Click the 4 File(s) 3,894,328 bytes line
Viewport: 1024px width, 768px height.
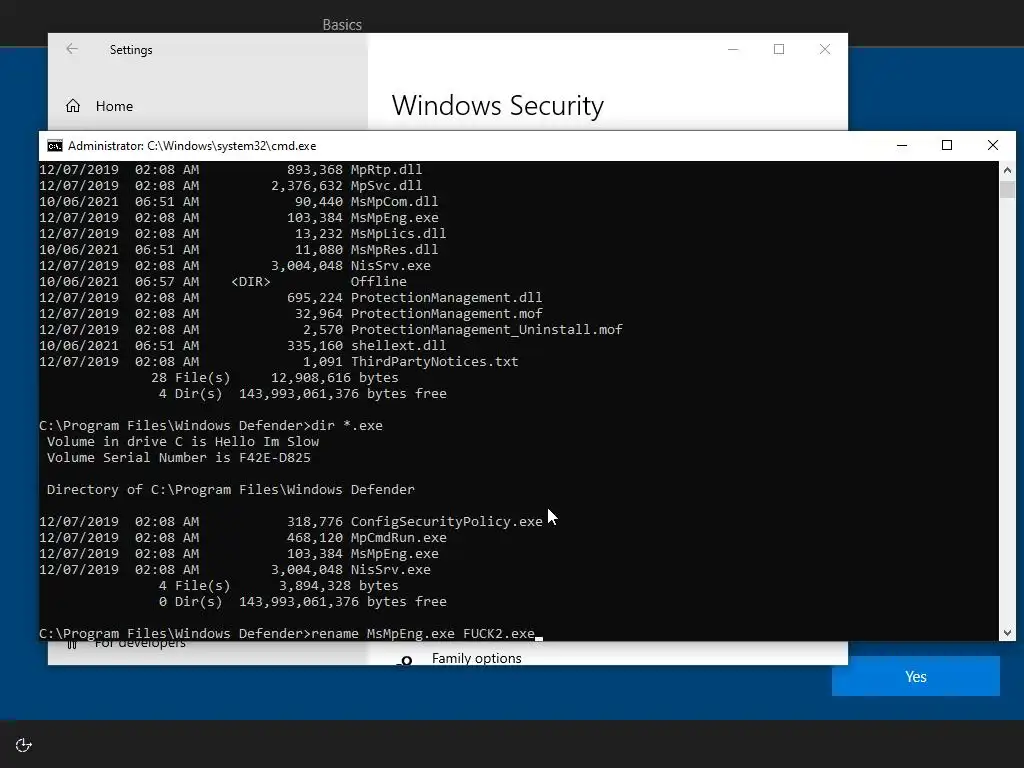[278, 586]
